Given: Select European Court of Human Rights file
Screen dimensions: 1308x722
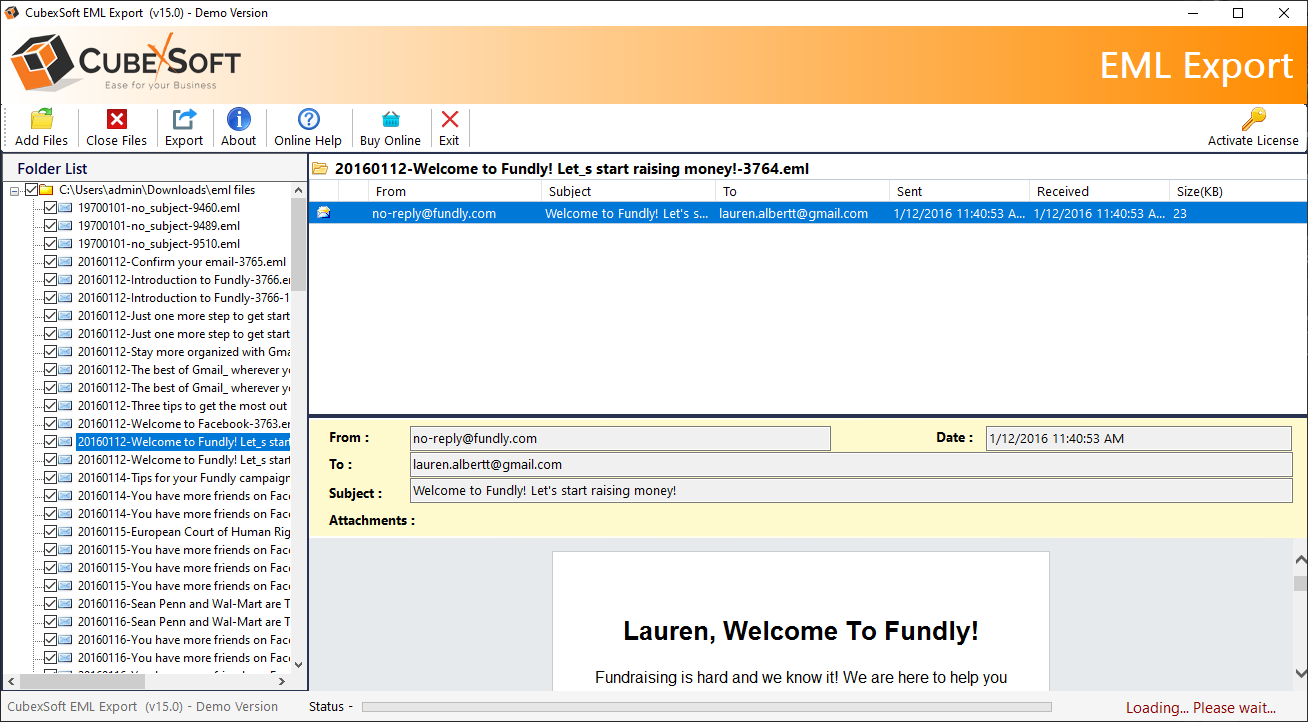Looking at the screenshot, I should pos(184,532).
